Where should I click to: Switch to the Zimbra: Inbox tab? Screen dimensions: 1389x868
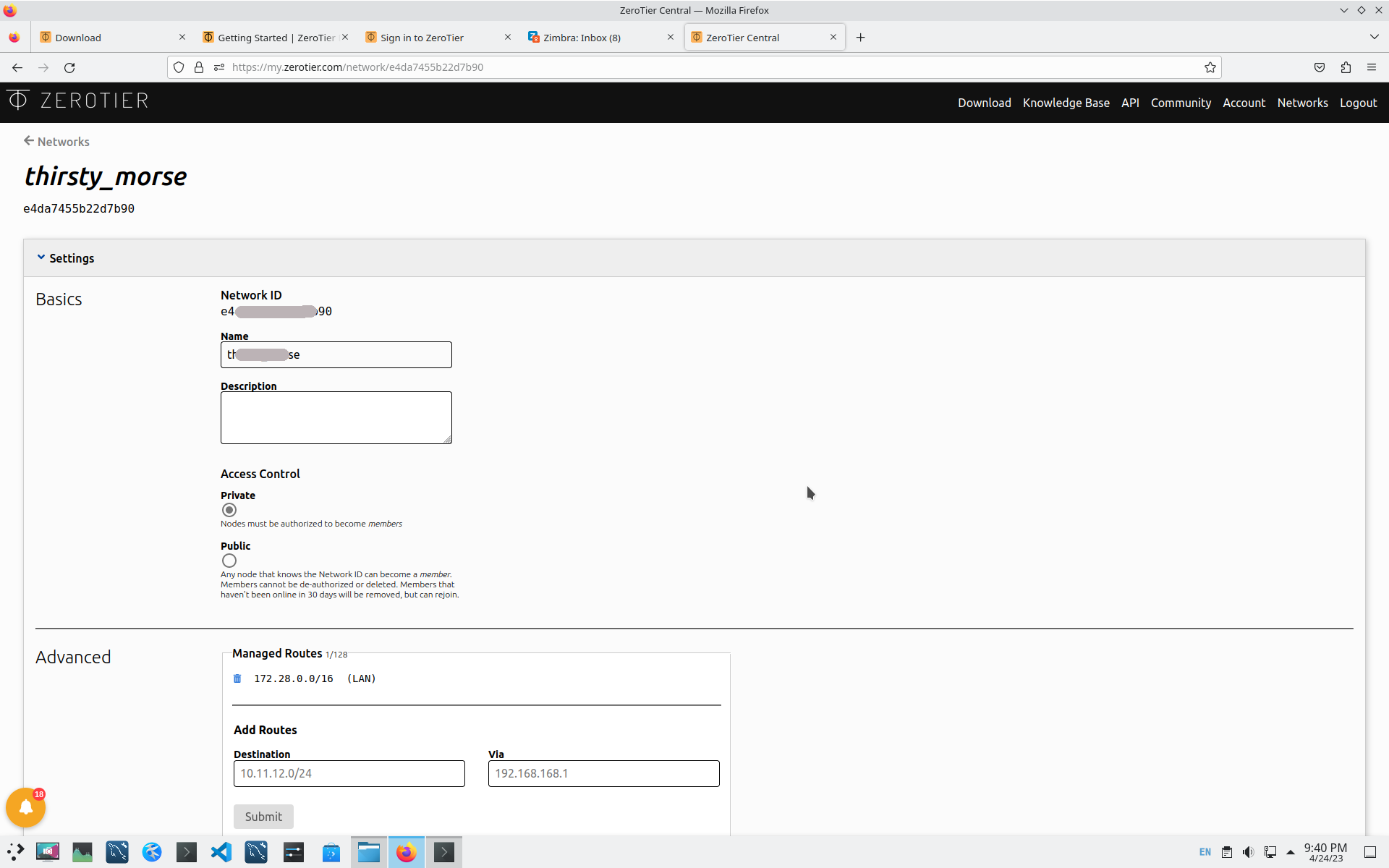coord(582,38)
